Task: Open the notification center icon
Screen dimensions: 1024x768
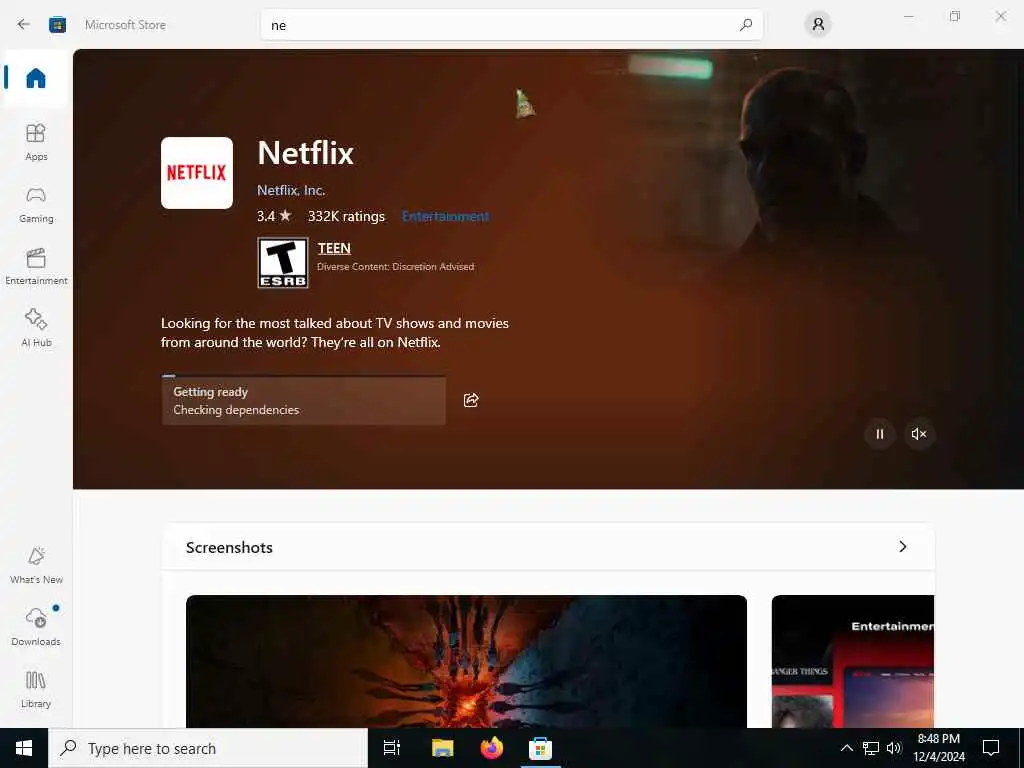Action: pyautogui.click(x=991, y=748)
